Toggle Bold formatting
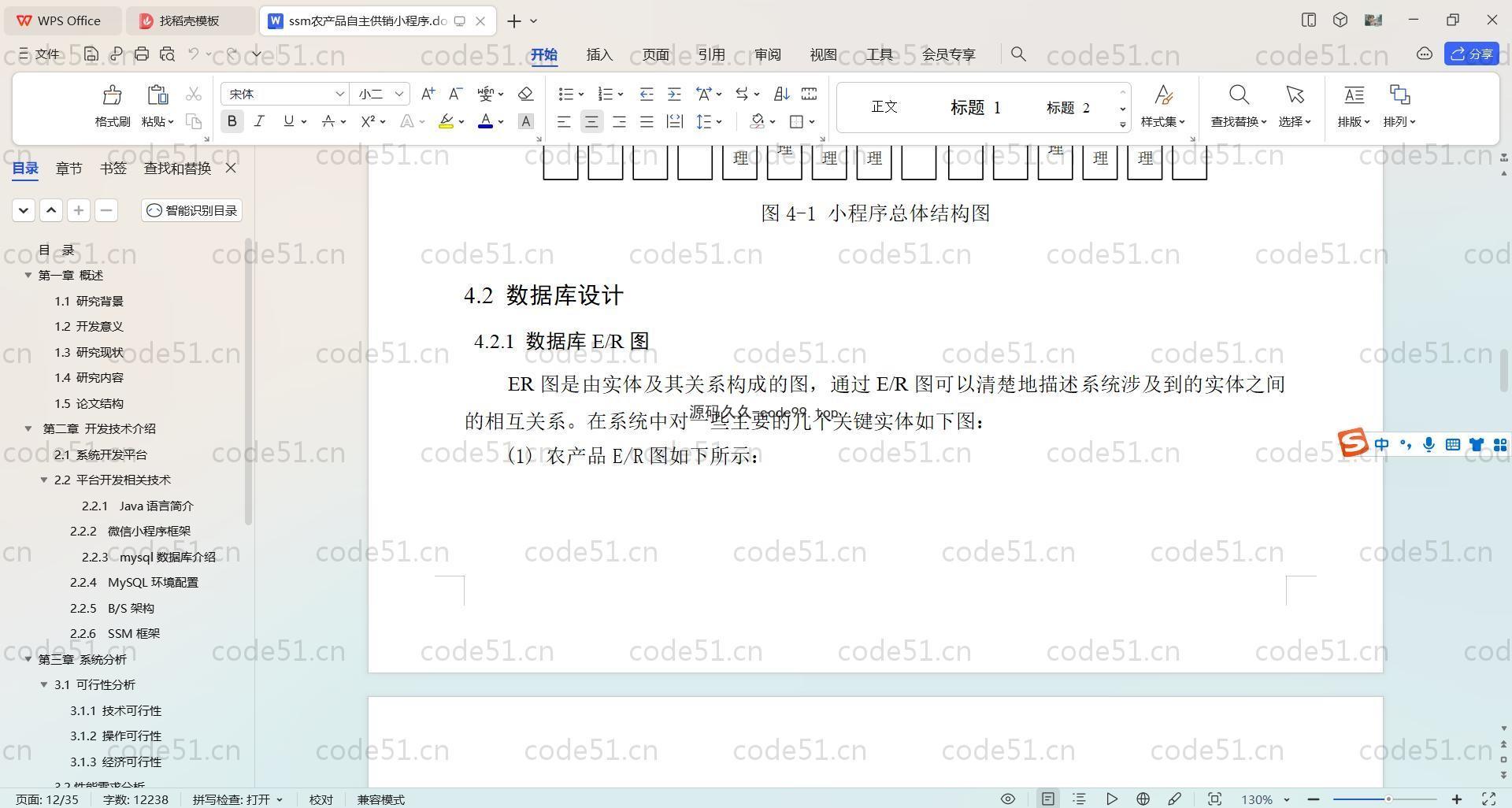Screen dimensions: 1512x808 pyautogui.click(x=232, y=121)
